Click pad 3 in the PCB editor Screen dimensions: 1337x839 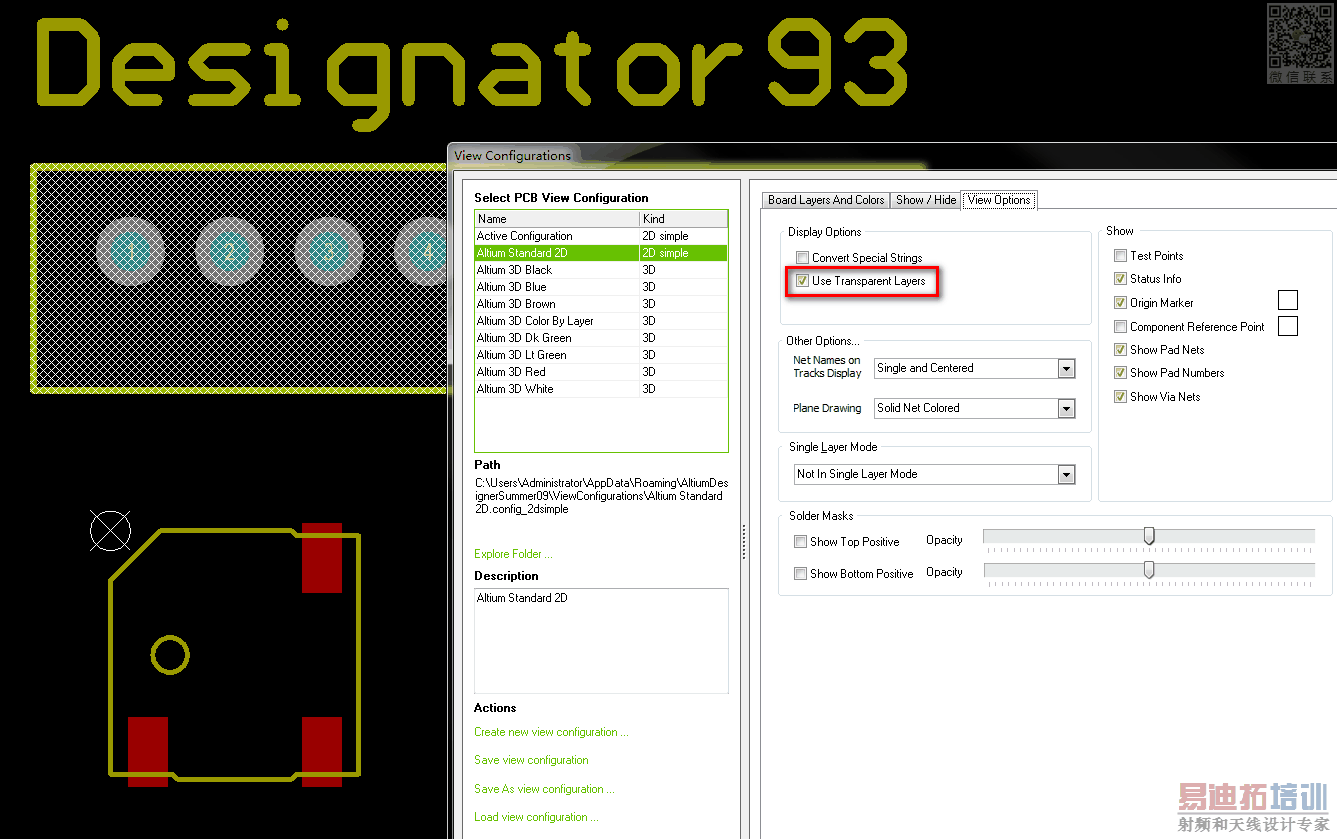(x=329, y=251)
